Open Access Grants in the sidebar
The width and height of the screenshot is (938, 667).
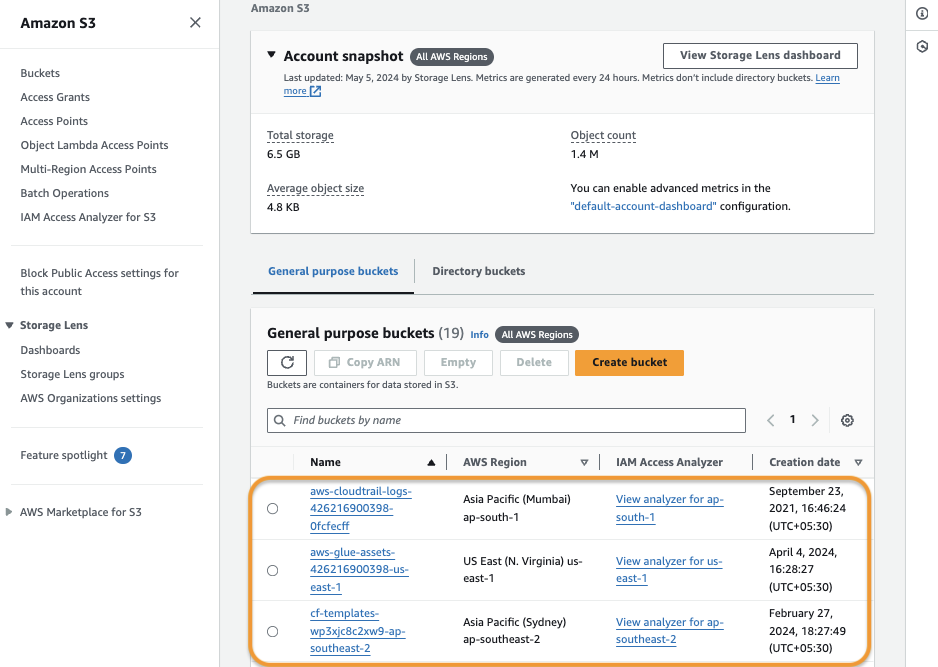click(55, 97)
